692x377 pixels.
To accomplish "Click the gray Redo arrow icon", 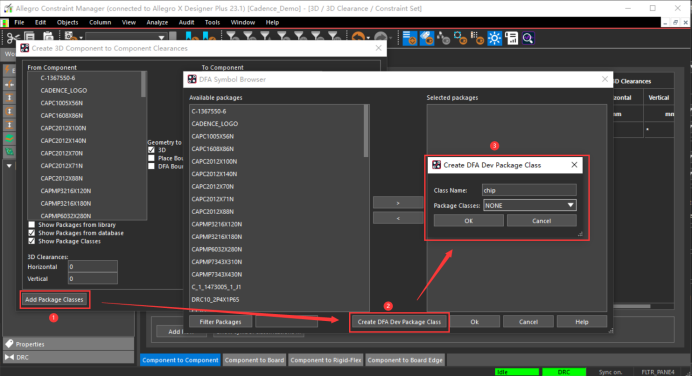I will coord(381,38).
